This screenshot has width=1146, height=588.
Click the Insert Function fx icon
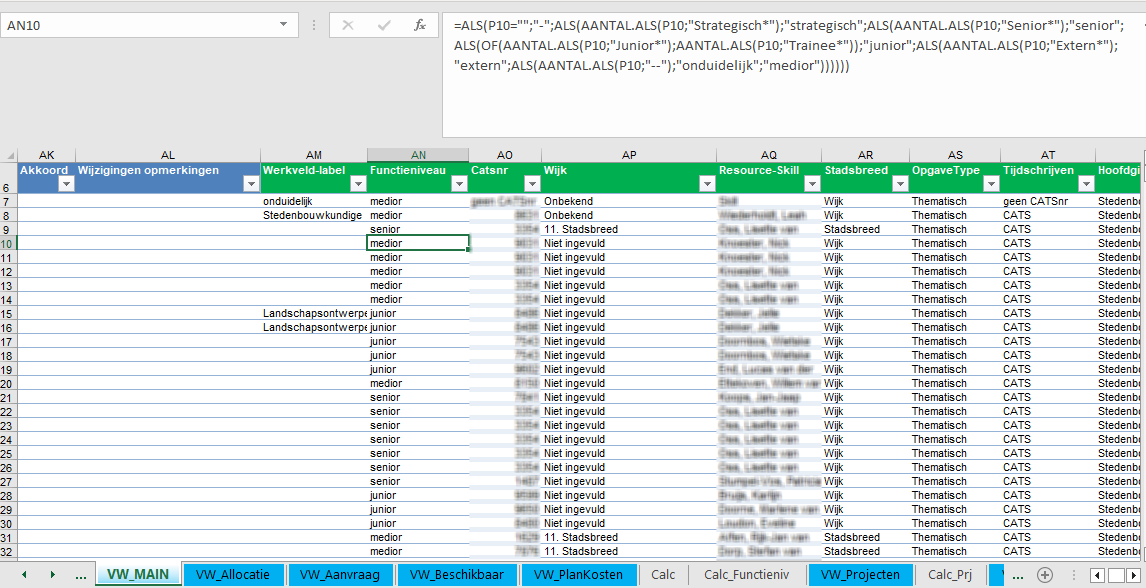coord(421,25)
